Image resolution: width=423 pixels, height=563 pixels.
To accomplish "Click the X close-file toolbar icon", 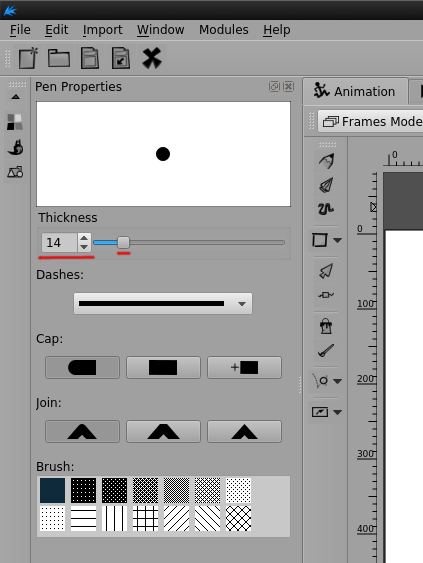I will click(x=152, y=58).
